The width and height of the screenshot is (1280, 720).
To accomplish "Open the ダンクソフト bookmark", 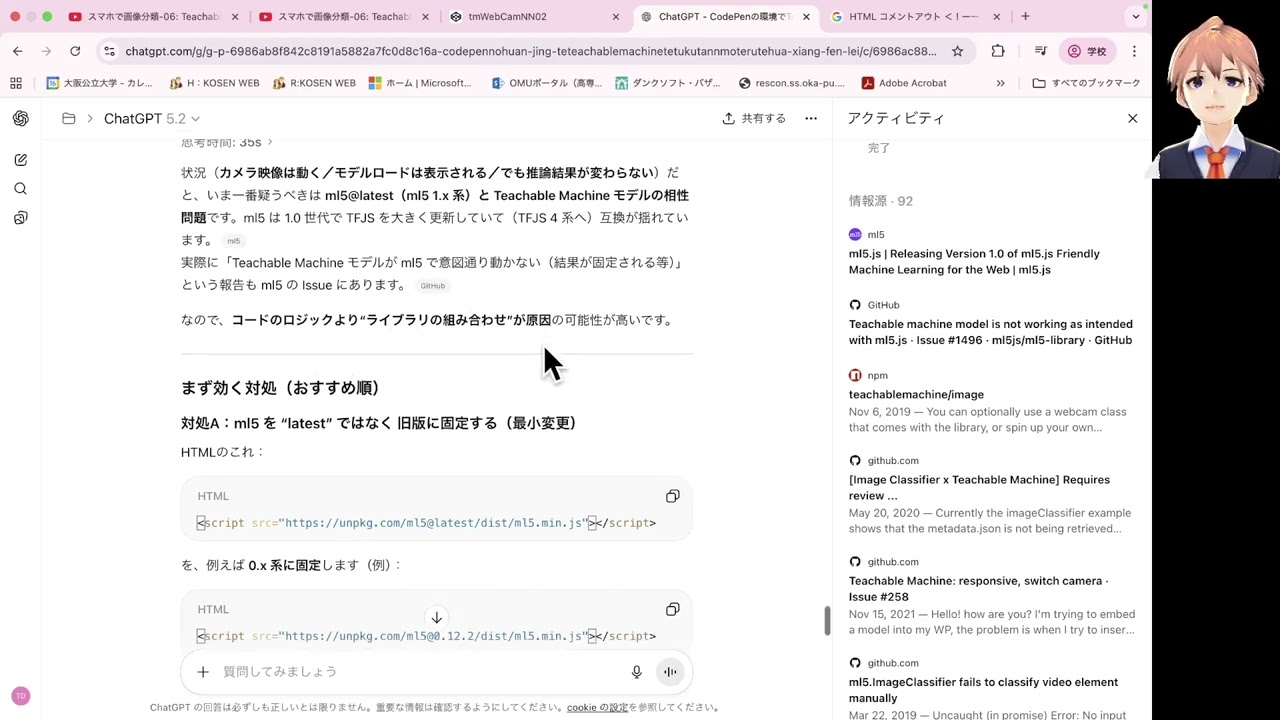I will pyautogui.click(x=669, y=83).
